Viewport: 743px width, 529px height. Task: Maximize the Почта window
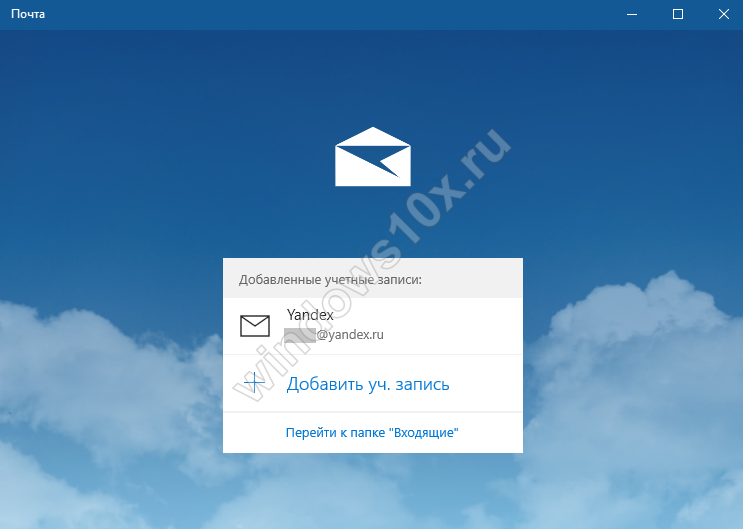(678, 14)
